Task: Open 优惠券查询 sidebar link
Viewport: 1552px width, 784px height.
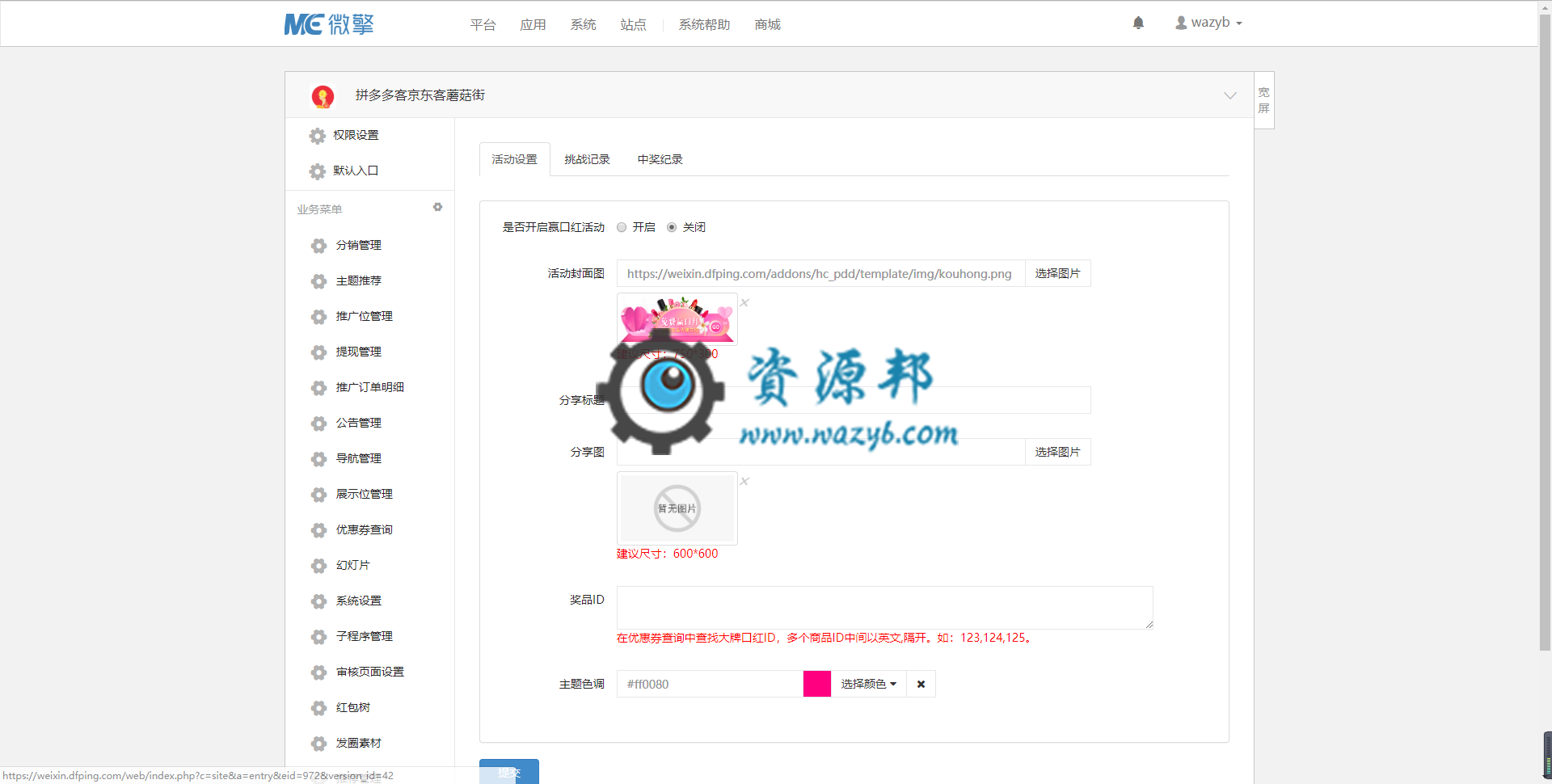Action: click(364, 529)
